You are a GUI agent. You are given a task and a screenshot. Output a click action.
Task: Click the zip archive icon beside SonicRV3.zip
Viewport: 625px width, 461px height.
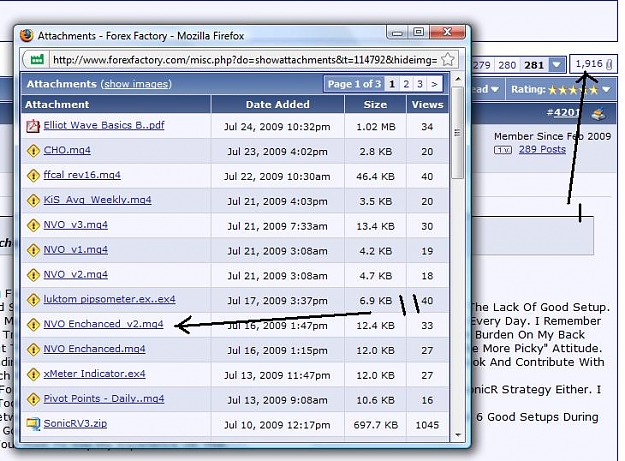tap(33, 424)
